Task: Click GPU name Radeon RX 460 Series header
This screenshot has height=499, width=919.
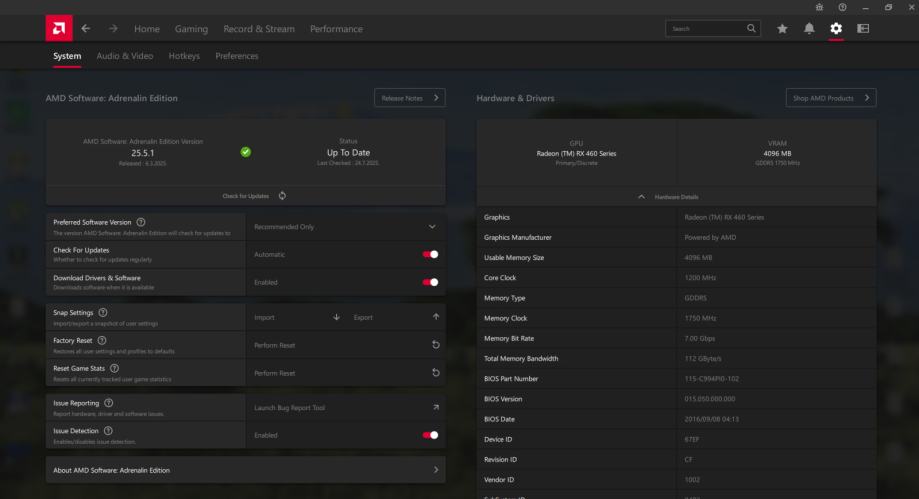Action: [576, 154]
